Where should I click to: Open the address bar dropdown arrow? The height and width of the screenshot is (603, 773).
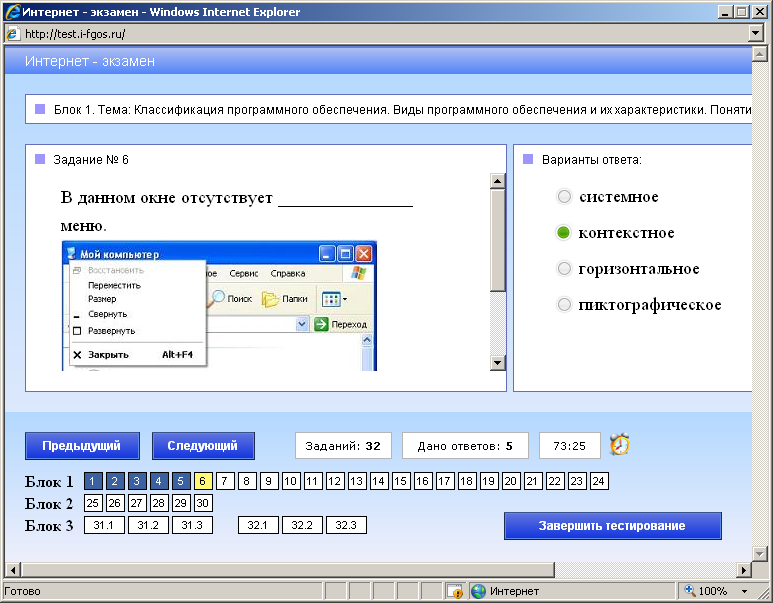(755, 34)
